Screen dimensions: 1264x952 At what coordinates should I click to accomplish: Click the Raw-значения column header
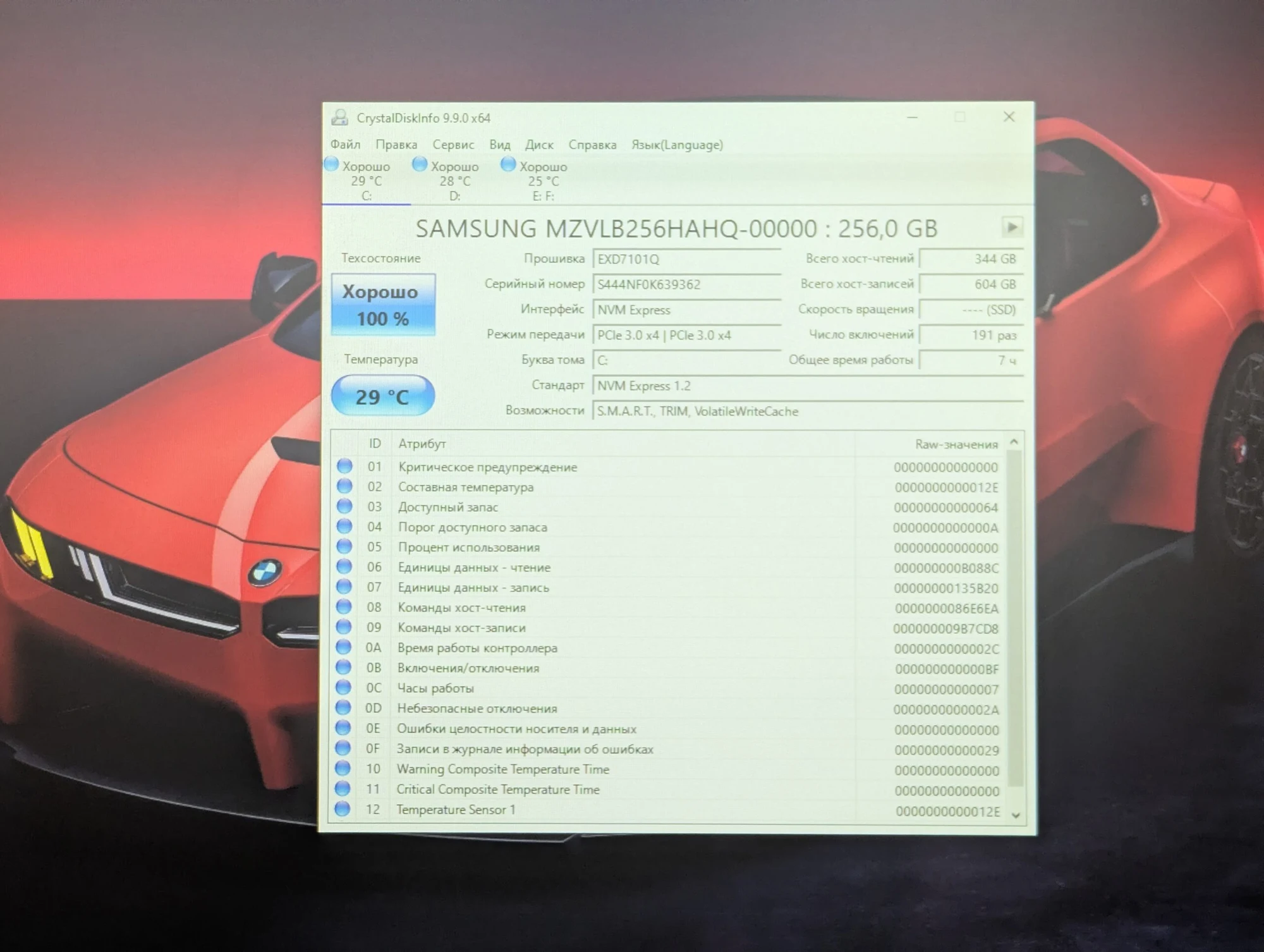coord(929,444)
